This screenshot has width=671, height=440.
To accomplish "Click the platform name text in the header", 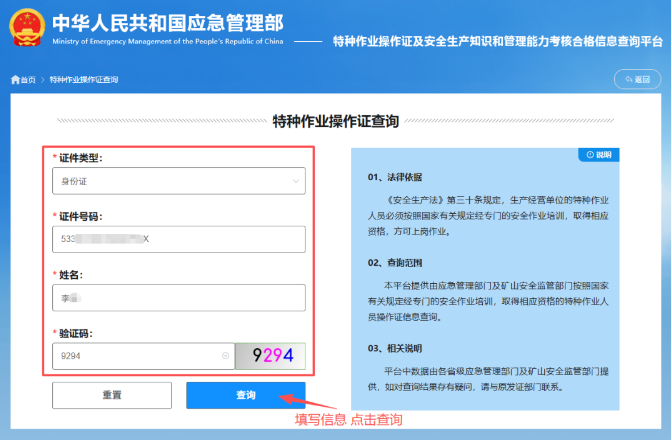I will point(497,42).
